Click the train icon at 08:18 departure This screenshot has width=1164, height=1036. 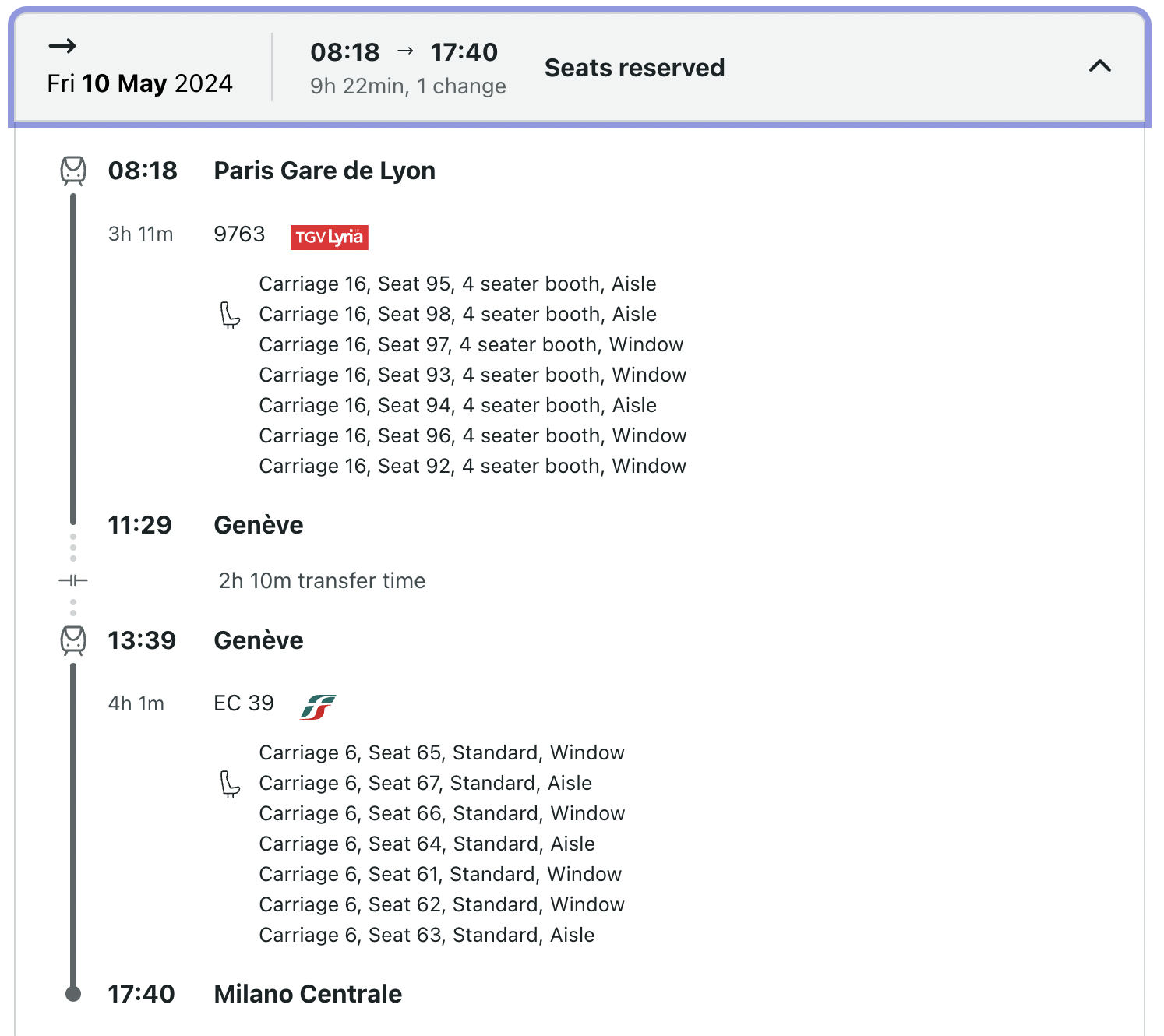click(73, 171)
